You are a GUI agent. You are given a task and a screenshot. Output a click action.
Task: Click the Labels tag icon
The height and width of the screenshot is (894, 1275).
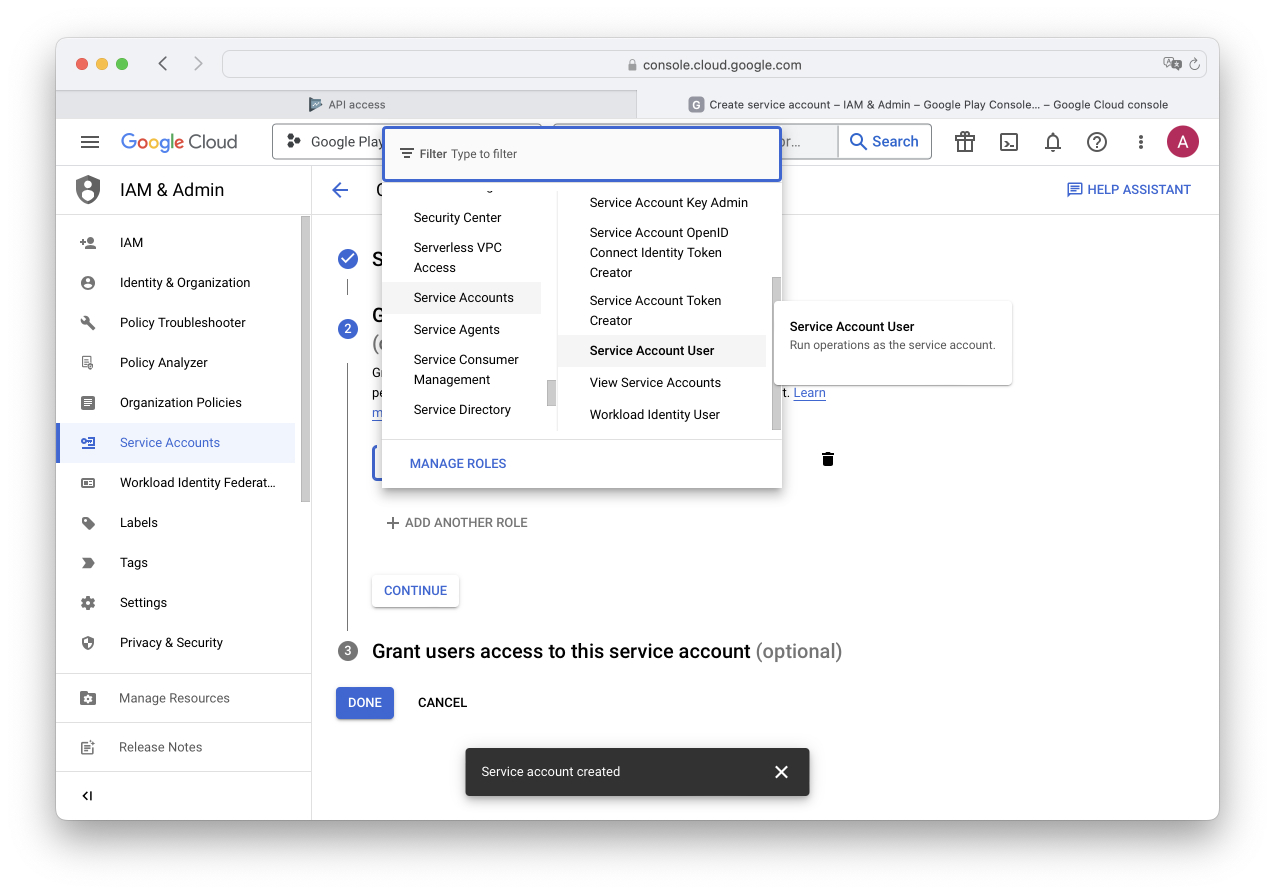(88, 523)
